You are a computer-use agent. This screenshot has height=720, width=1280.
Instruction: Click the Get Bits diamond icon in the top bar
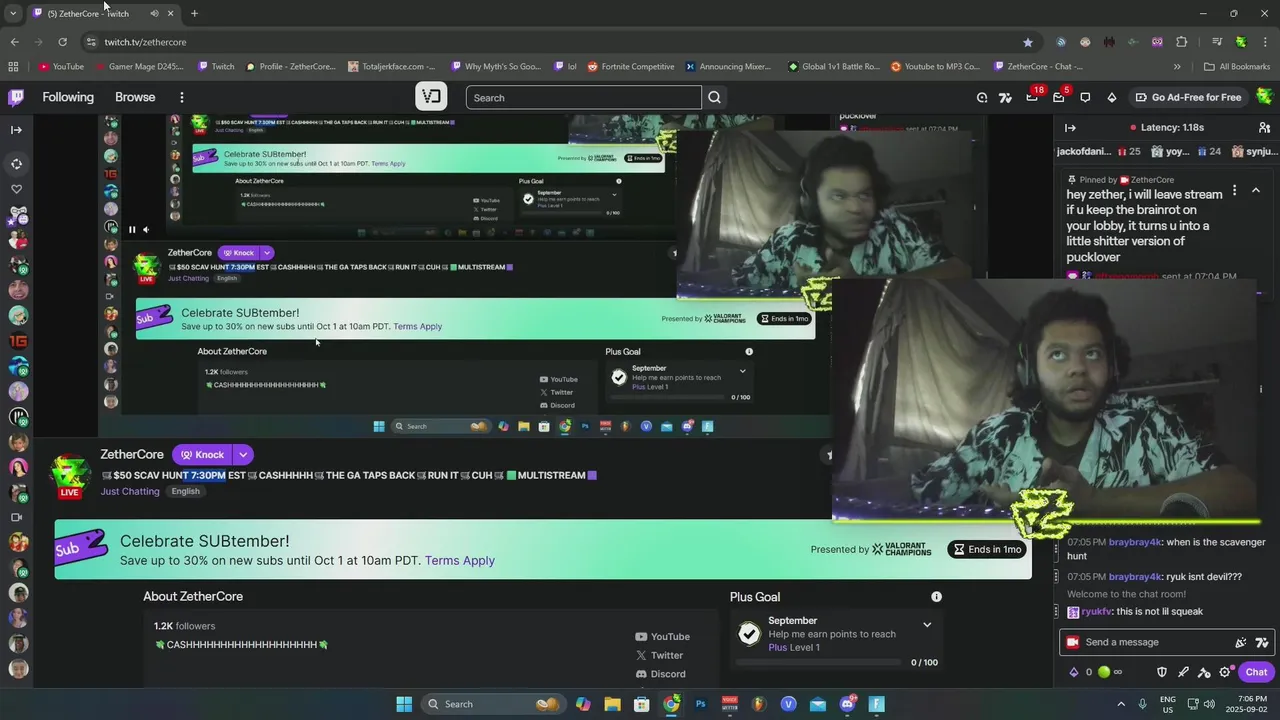pos(1111,97)
